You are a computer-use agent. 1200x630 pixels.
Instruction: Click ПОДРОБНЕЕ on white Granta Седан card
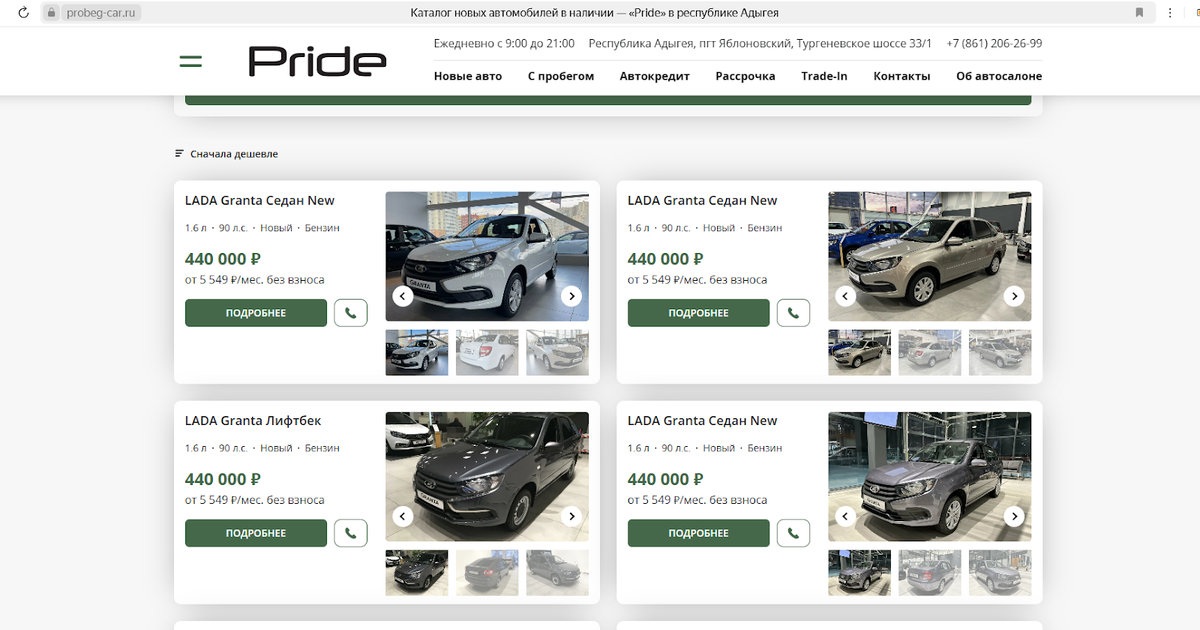click(x=256, y=313)
